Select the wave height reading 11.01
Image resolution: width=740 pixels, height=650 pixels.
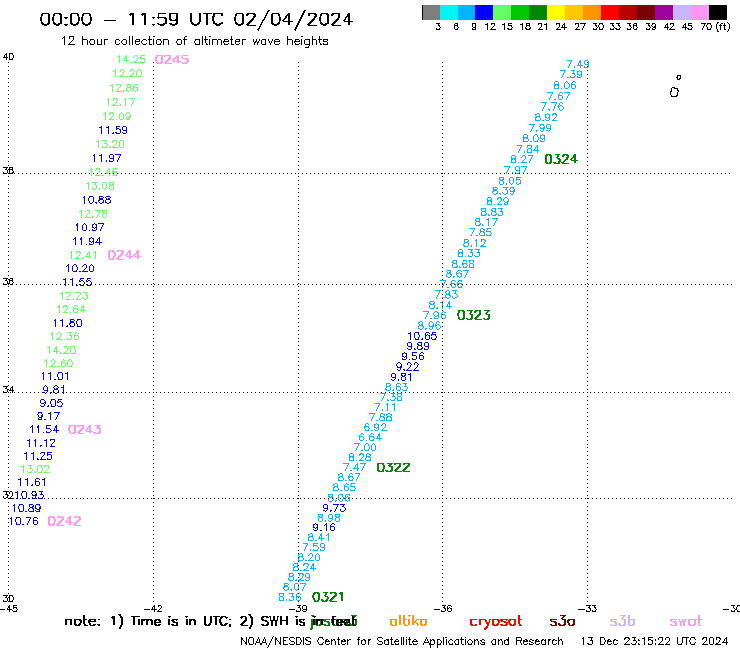tap(55, 377)
